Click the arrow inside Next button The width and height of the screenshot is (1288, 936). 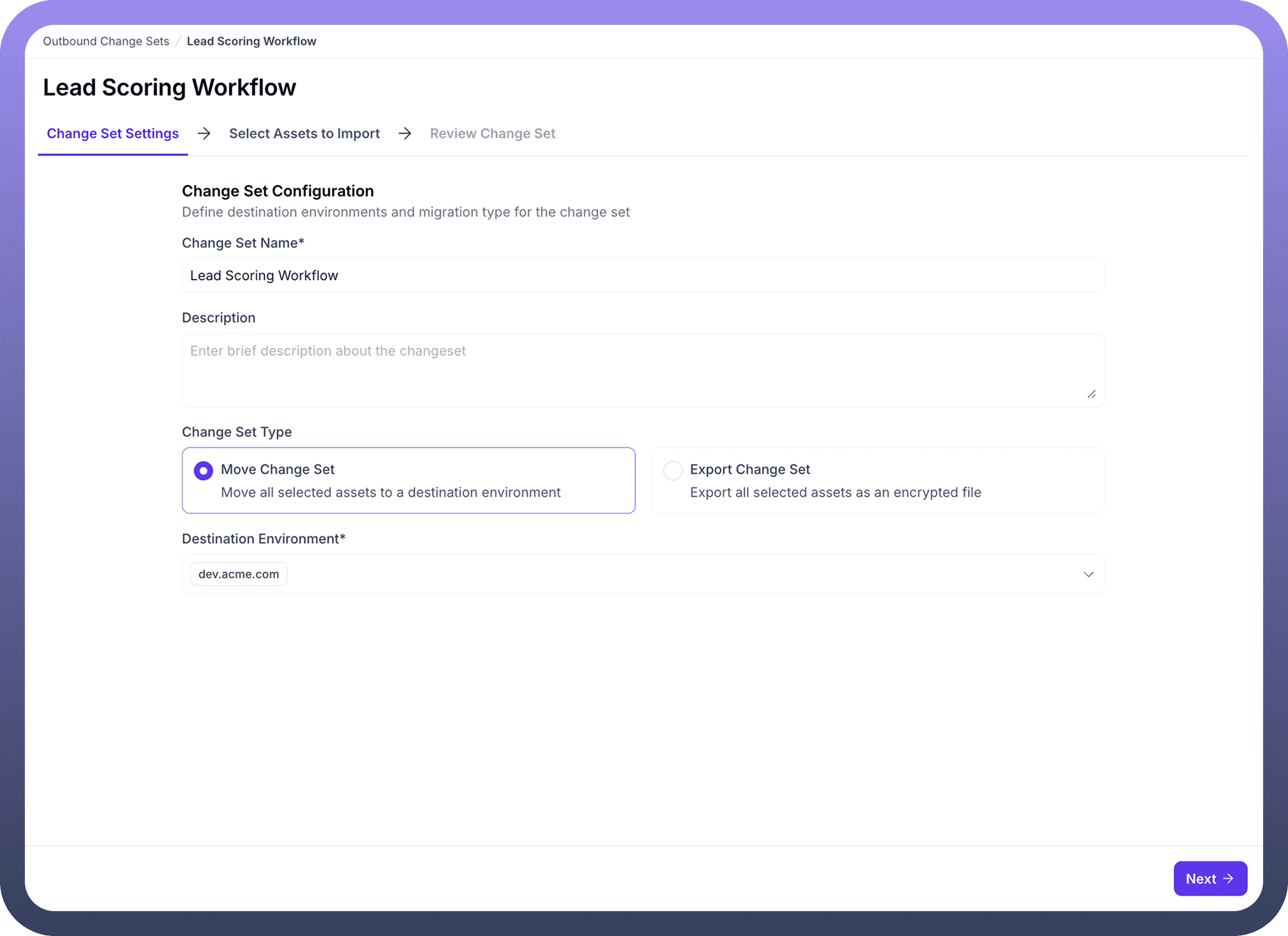coord(1228,878)
